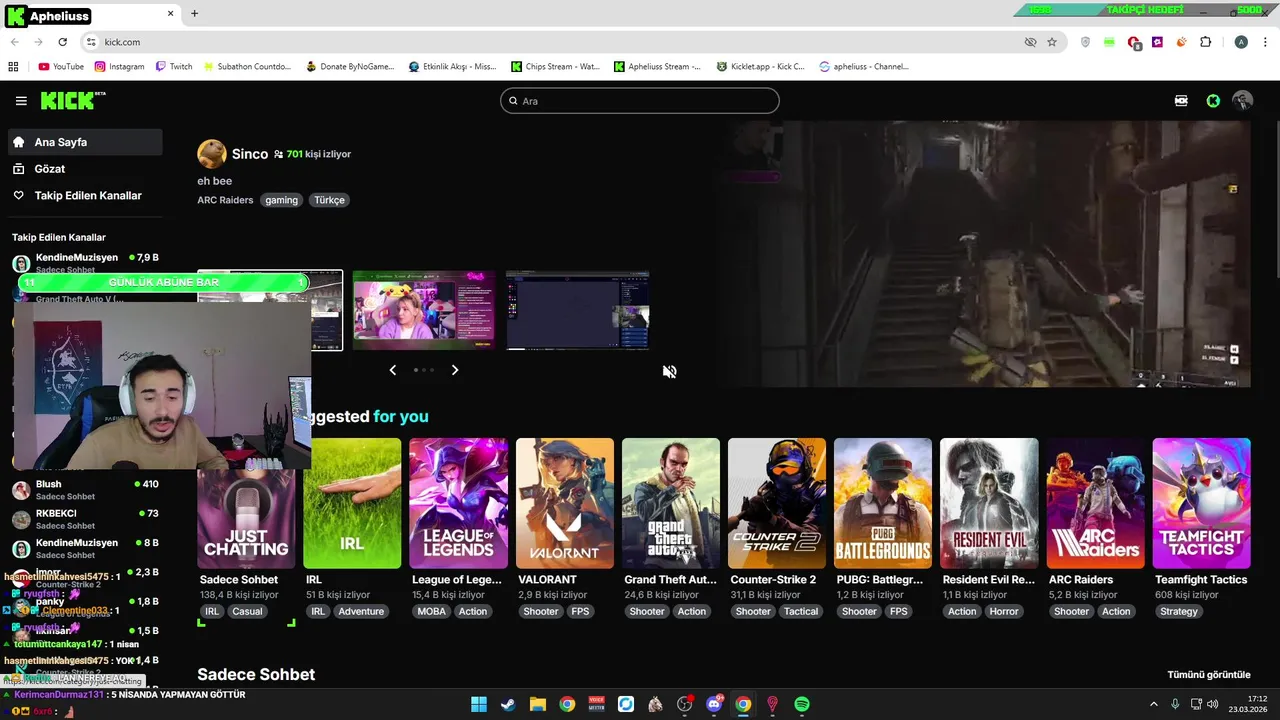The height and width of the screenshot is (720, 1280).
Task: Open Blush channel in followed list
Action: pyautogui.click(x=85, y=490)
